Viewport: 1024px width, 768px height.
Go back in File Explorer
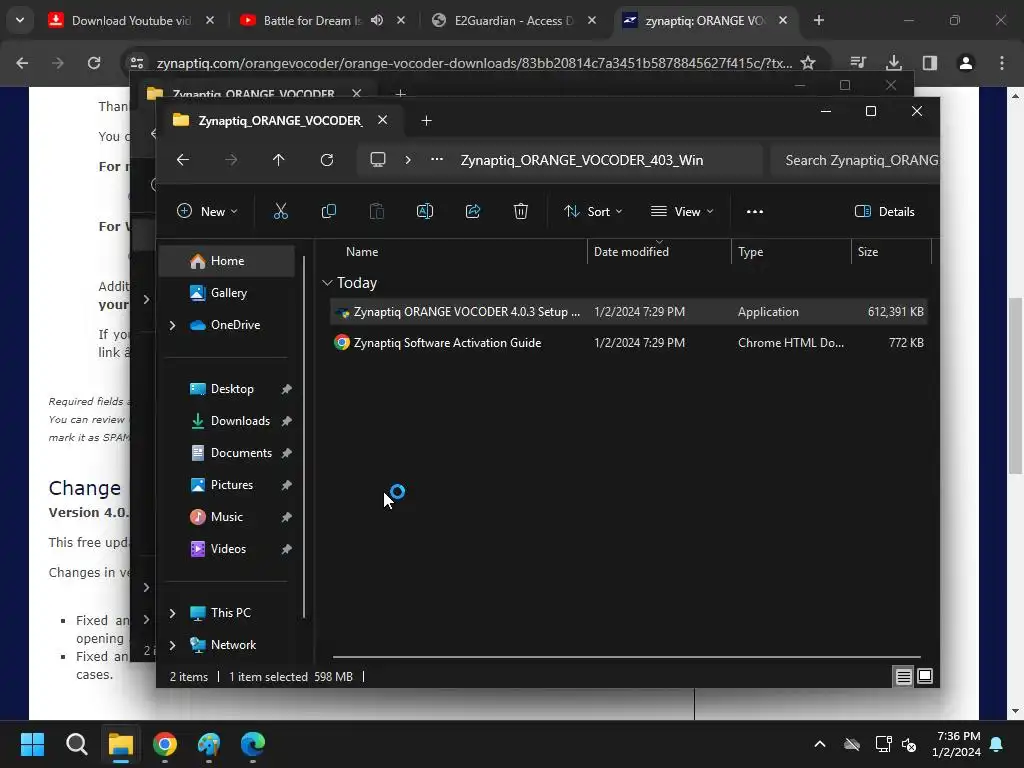pos(183,160)
